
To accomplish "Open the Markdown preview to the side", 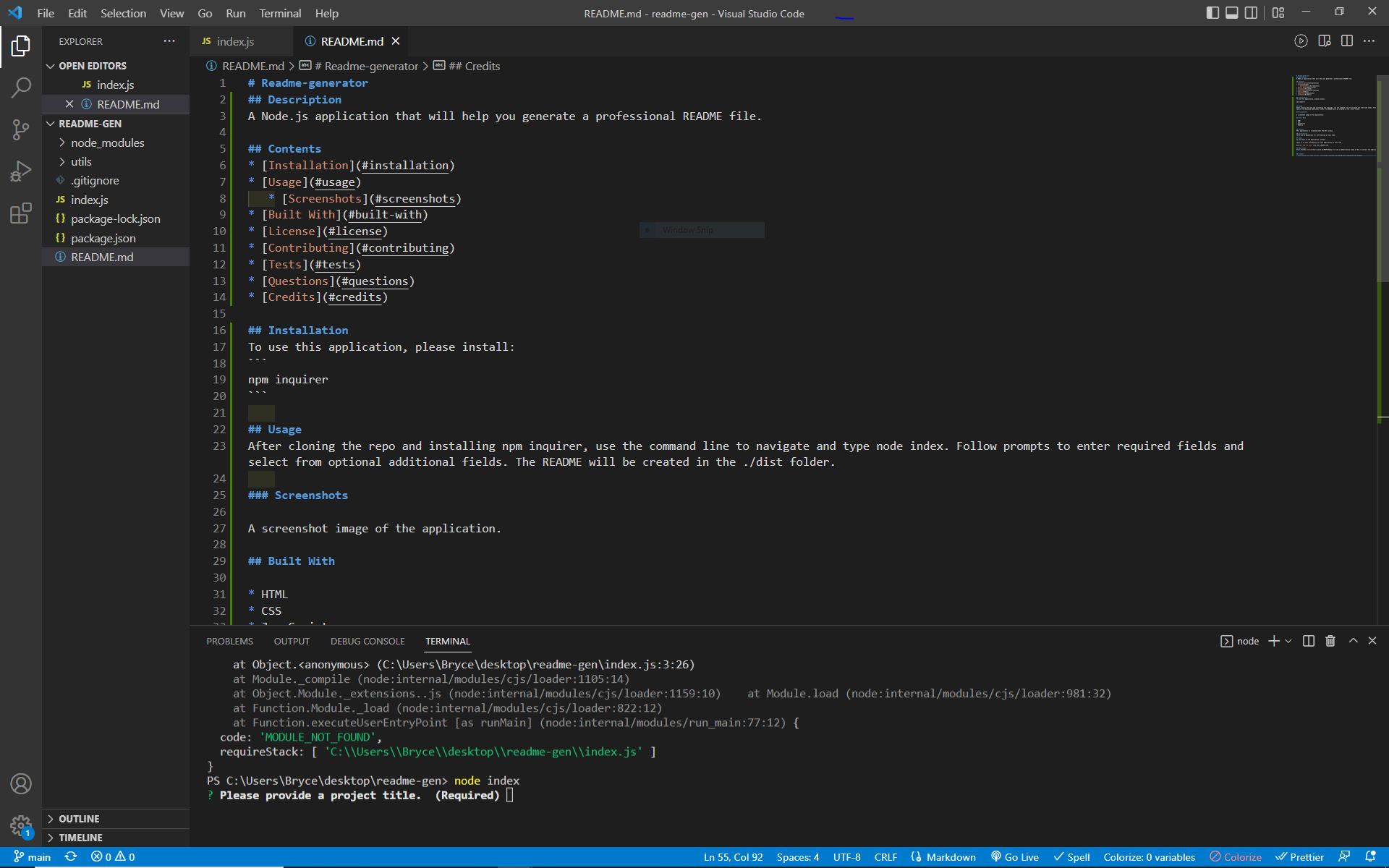I will point(1325,41).
